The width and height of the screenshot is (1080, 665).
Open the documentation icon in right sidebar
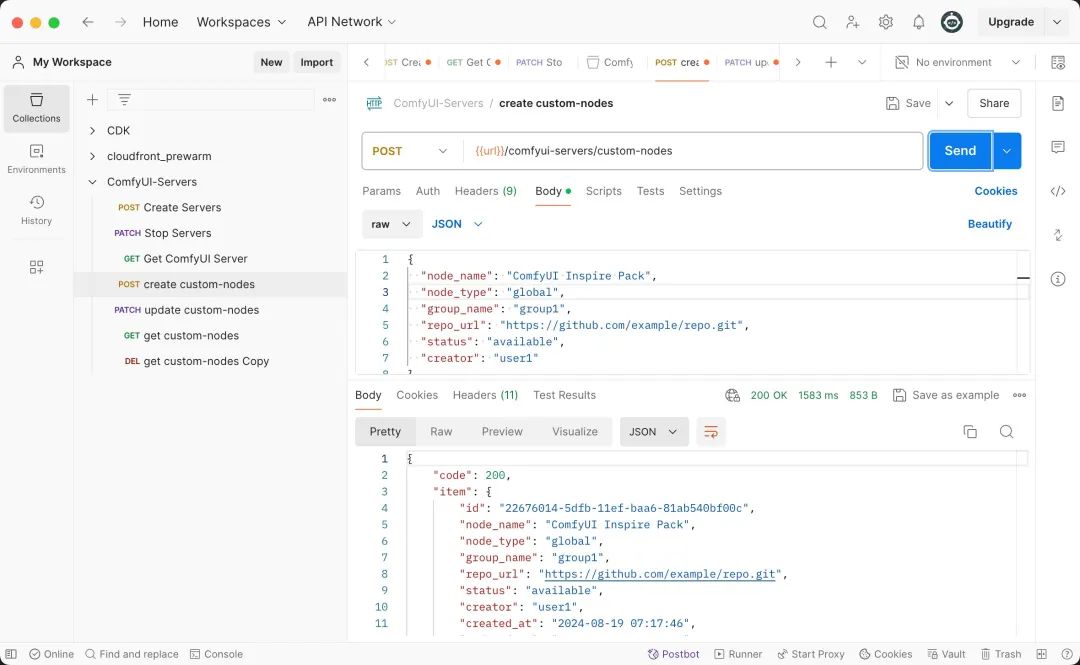[x=1058, y=103]
